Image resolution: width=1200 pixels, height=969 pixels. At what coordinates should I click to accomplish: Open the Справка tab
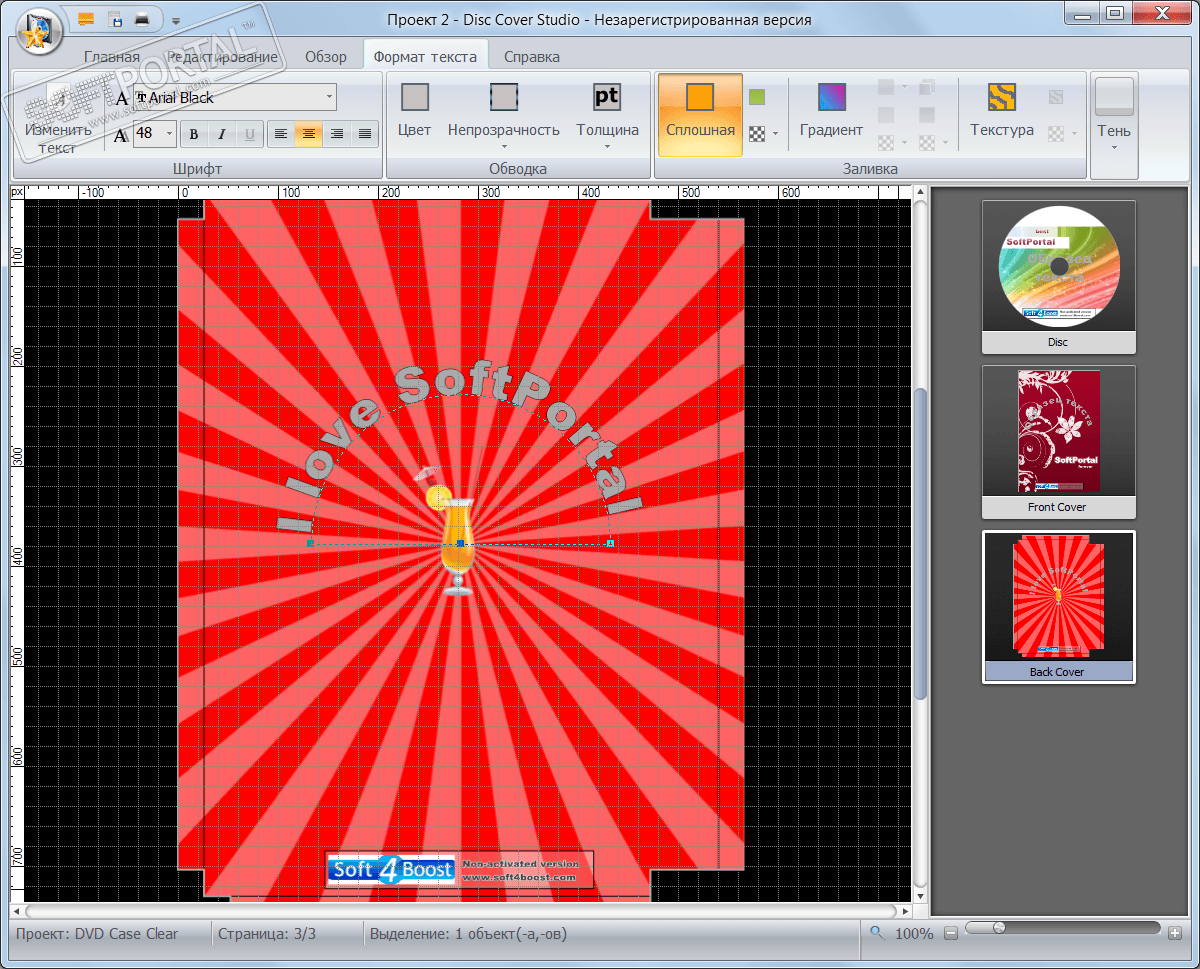(532, 57)
